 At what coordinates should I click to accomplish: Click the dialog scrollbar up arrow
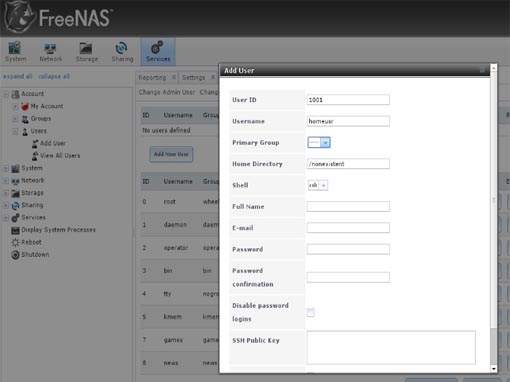pos(494,68)
